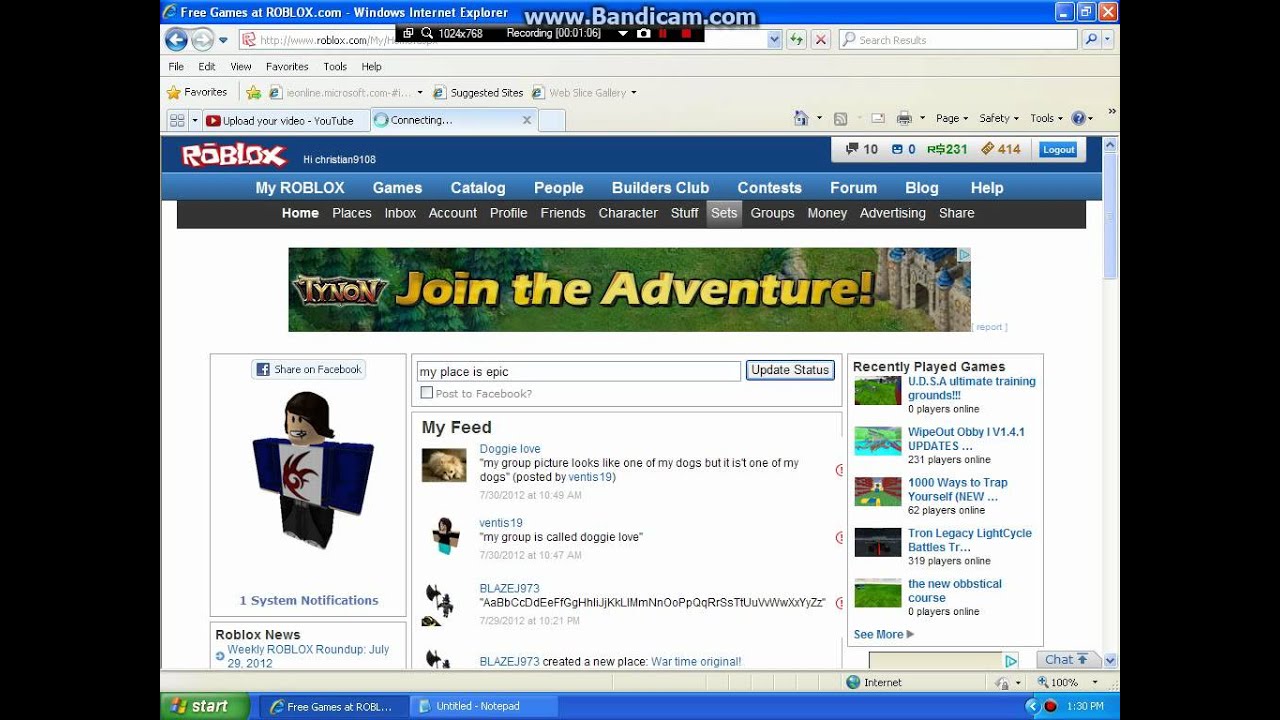Click the Home house icon in command bar

click(x=800, y=118)
